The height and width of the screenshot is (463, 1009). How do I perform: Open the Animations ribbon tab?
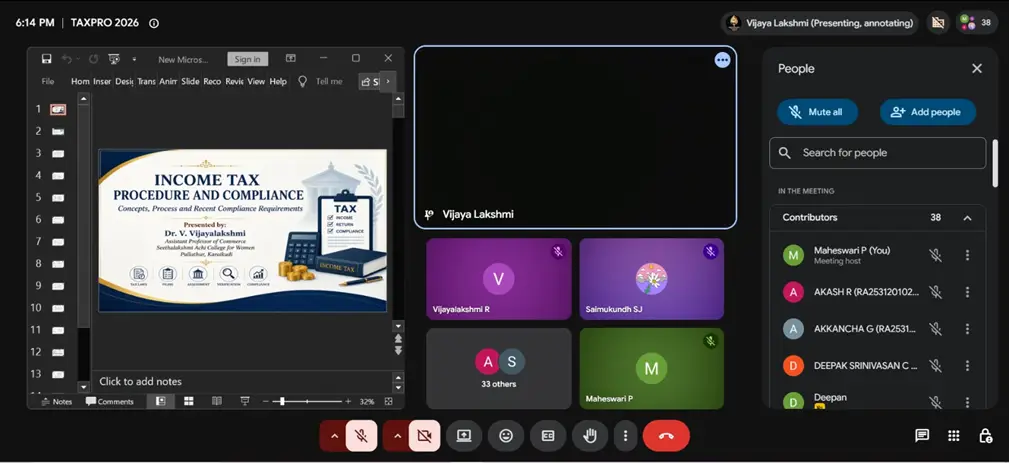pyautogui.click(x=168, y=82)
